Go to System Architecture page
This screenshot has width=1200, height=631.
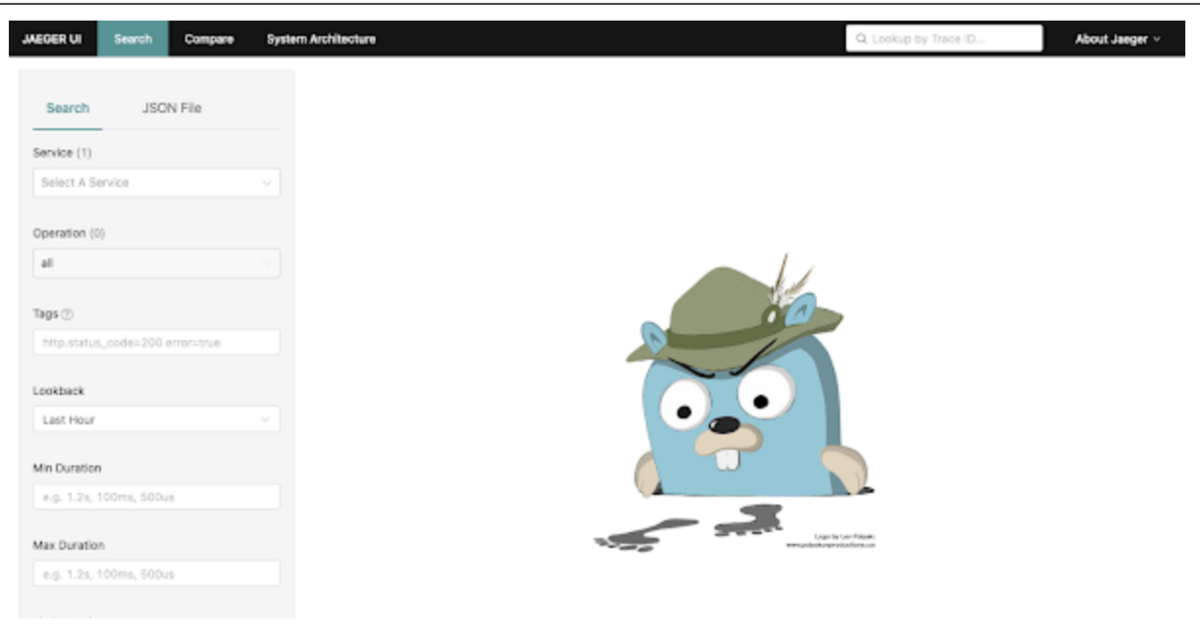pyautogui.click(x=321, y=39)
